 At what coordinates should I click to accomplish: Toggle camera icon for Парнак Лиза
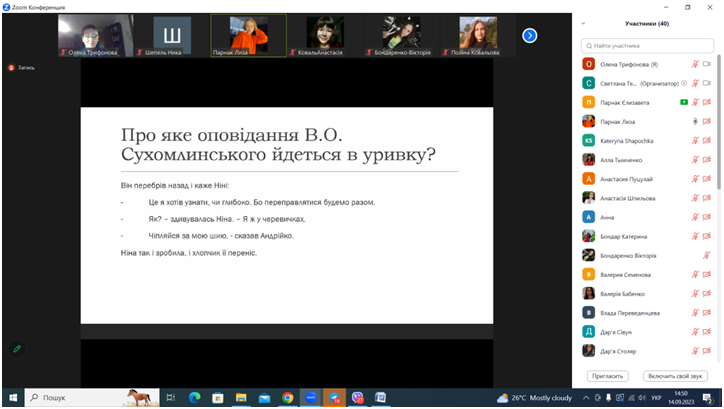point(706,120)
